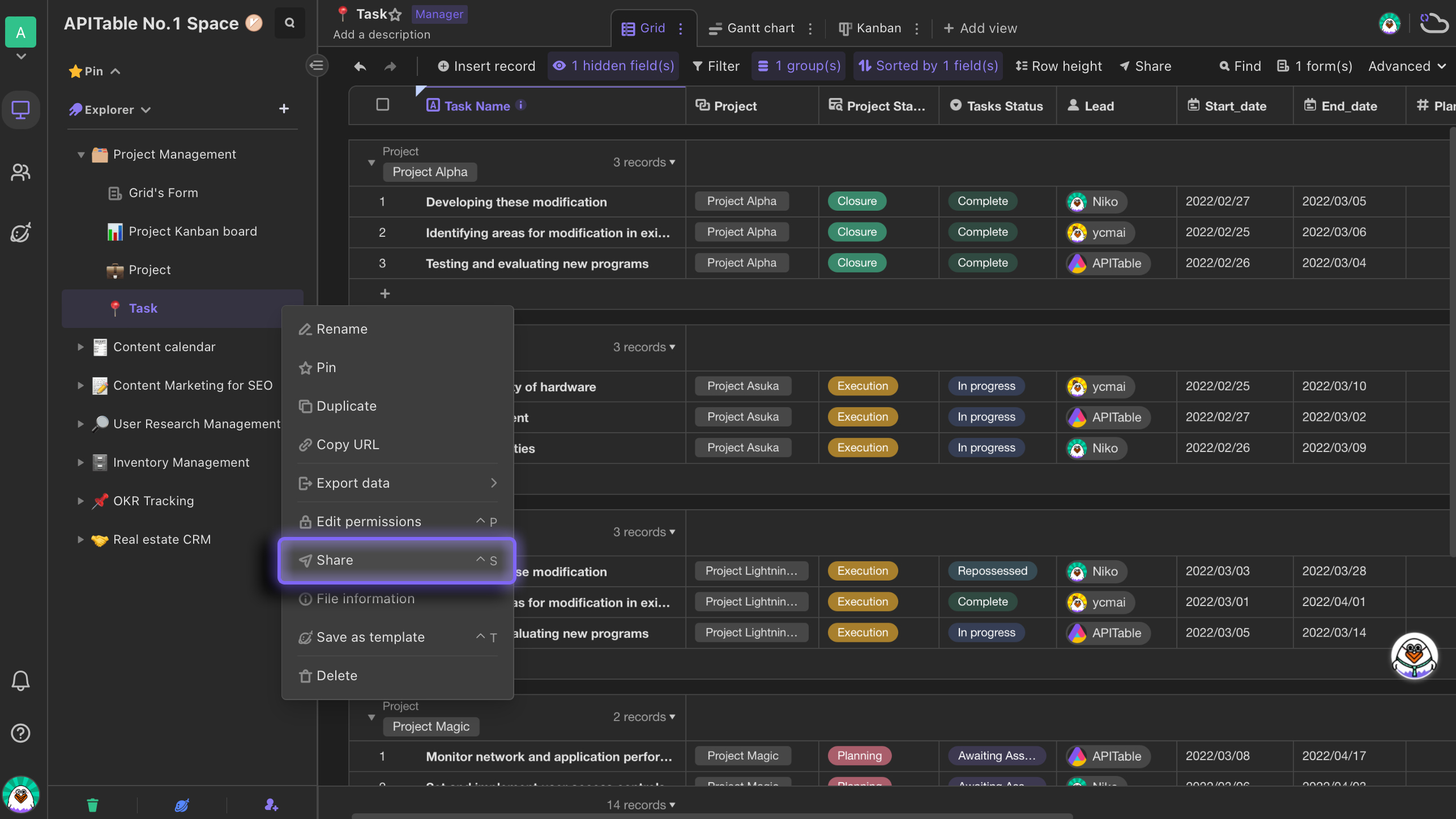Switch to the Gantt chart view tab
1456x819 pixels.
752,28
